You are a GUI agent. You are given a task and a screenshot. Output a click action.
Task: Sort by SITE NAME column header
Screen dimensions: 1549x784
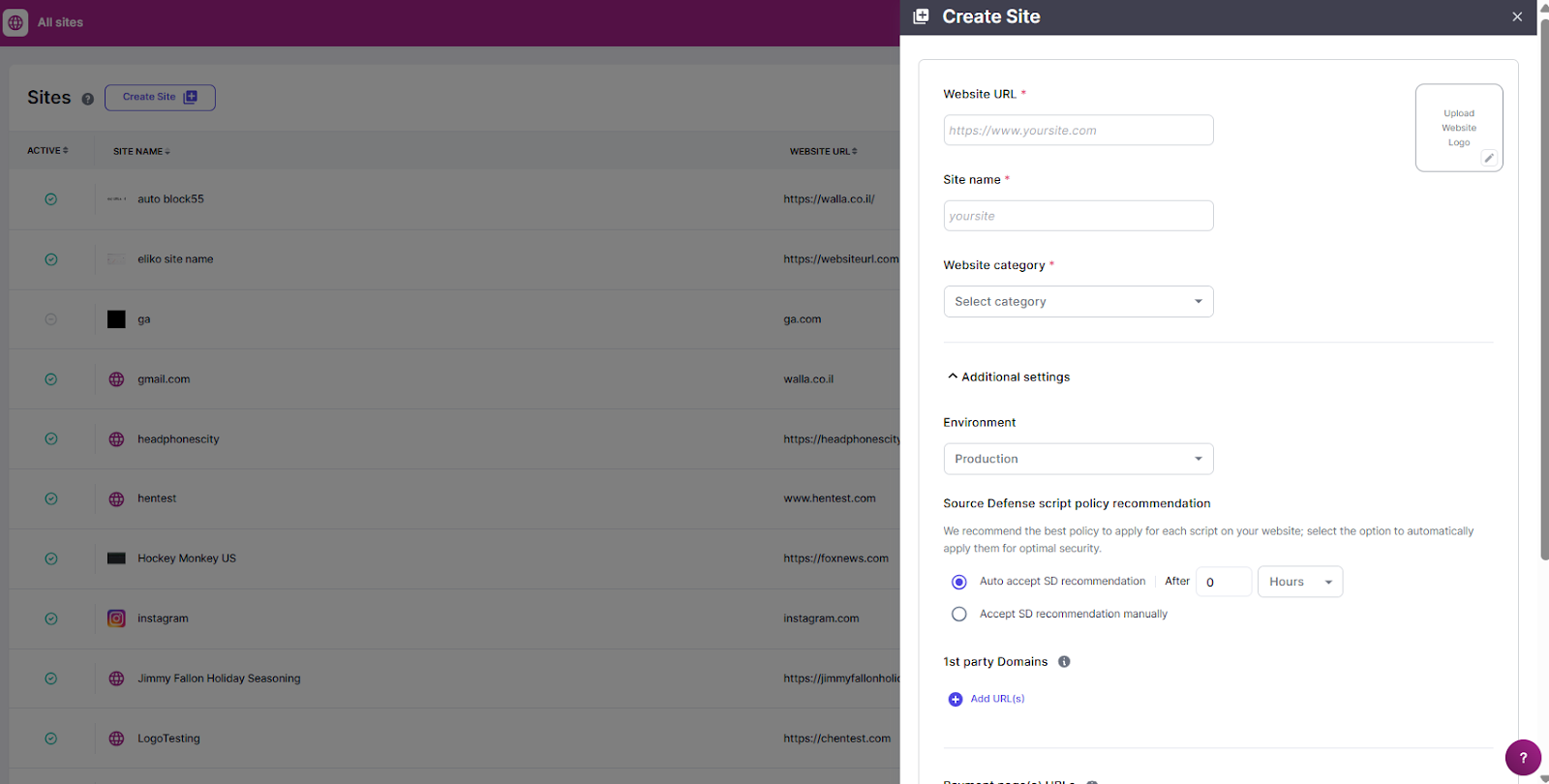141,152
